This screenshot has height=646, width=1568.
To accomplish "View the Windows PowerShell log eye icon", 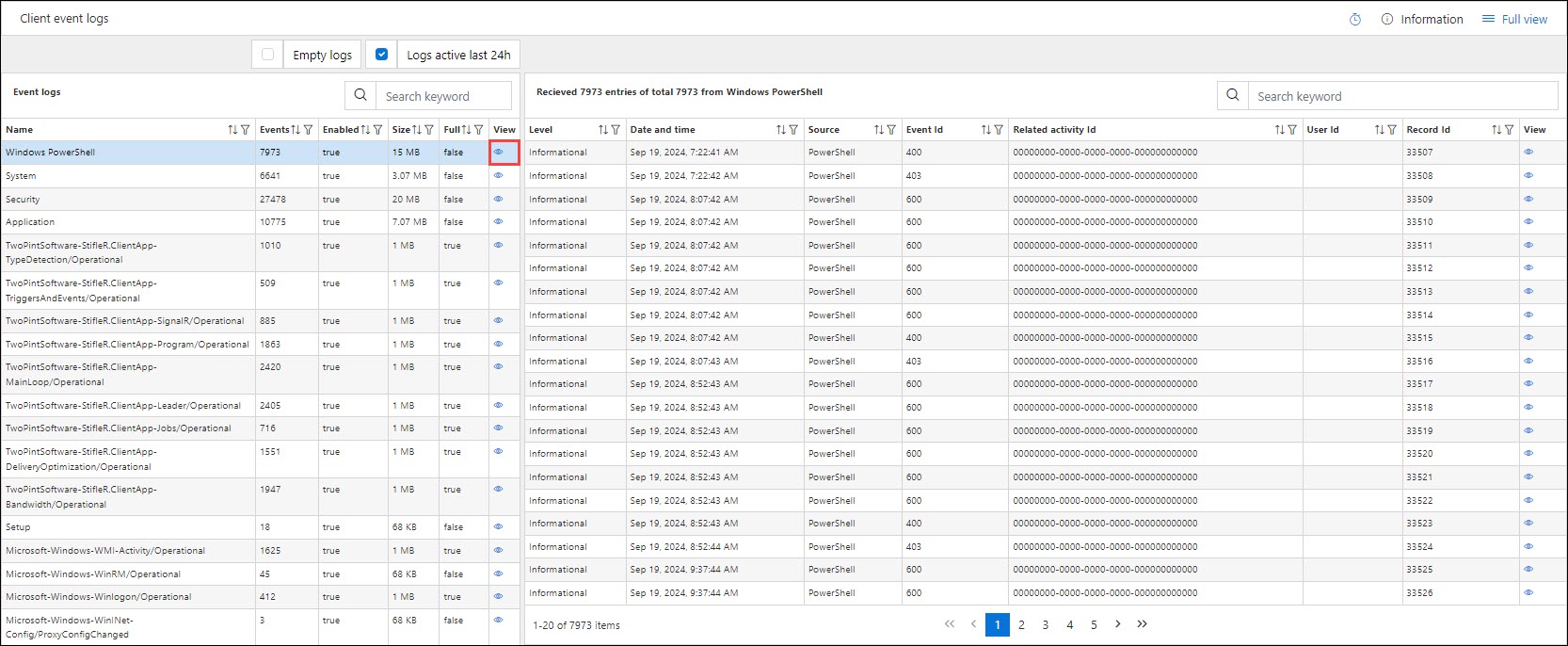I will tap(499, 152).
